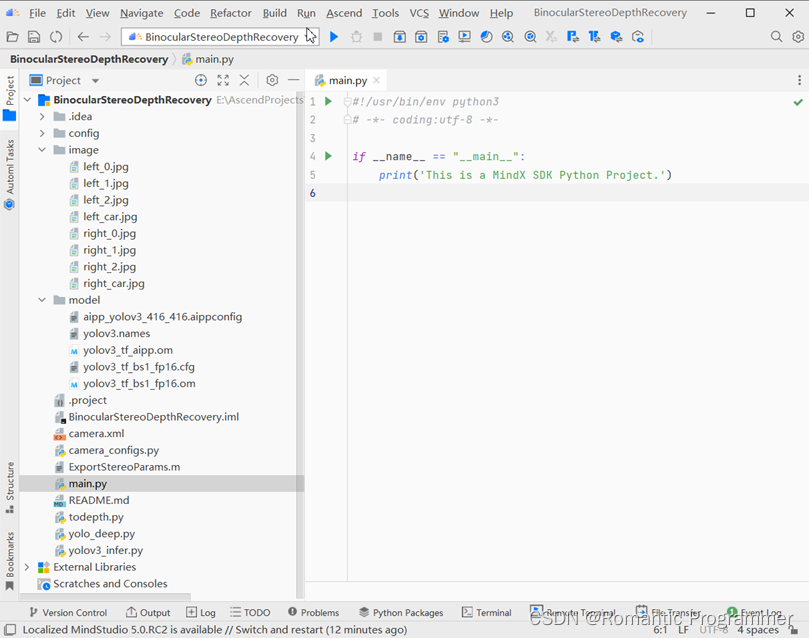
Task: Toggle the Structure side tool window
Action: click(x=10, y=488)
